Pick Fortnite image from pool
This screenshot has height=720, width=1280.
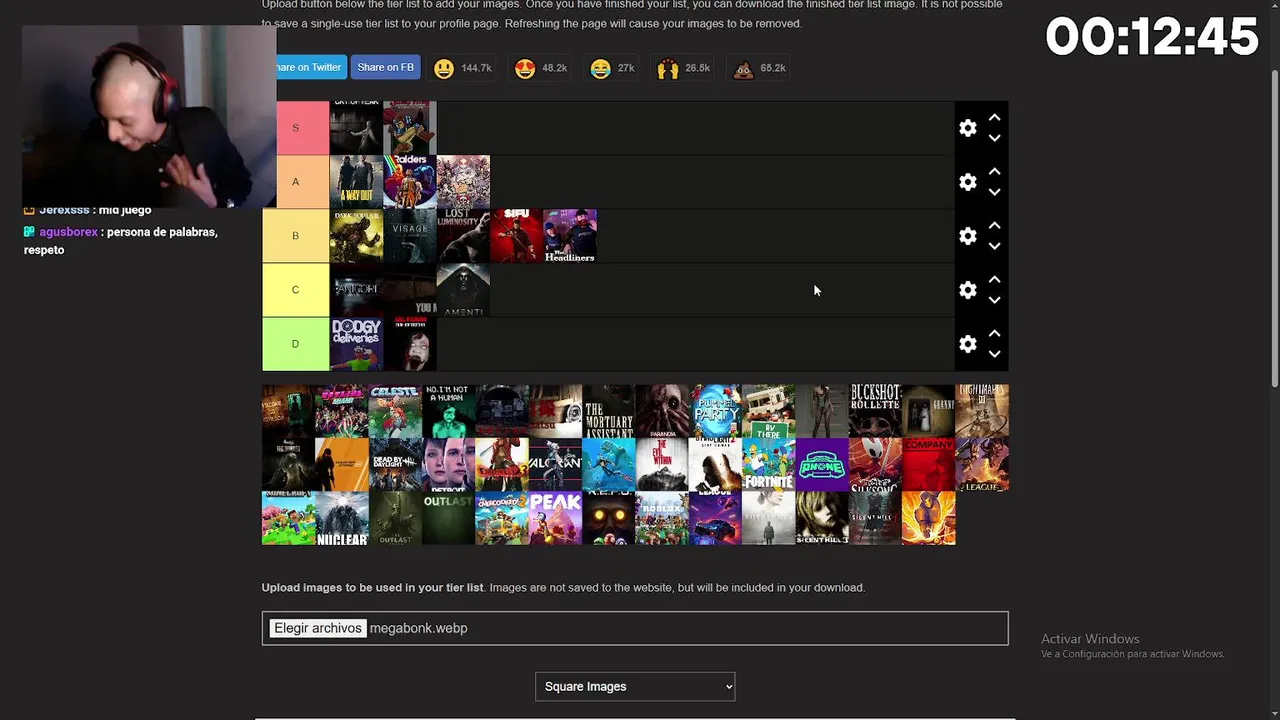768,465
